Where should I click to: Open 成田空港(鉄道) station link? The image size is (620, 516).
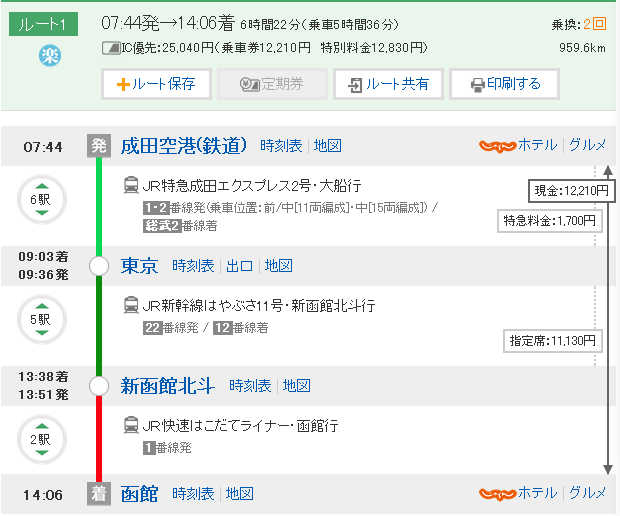click(184, 146)
